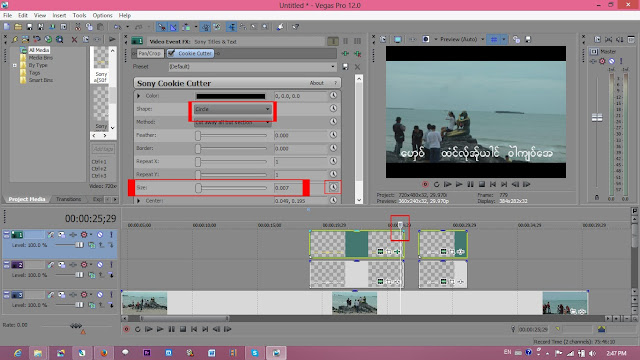
Task: Toggle overlay grid in preview toolbar
Action: [494, 40]
